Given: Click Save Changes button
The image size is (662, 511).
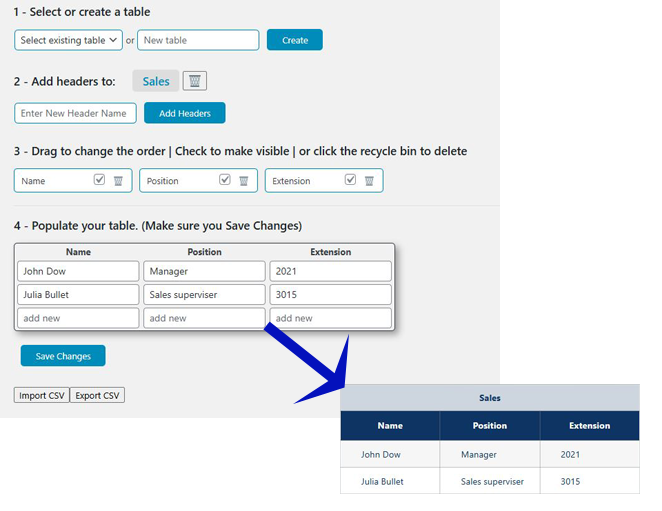Looking at the screenshot, I should pos(63,356).
